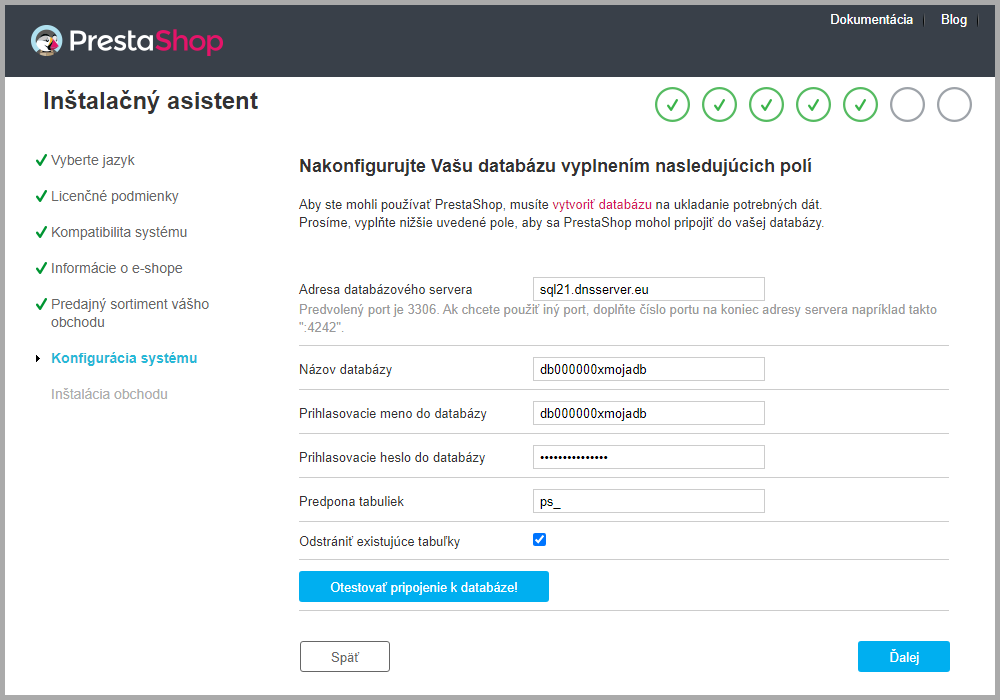Image resolution: width=1000 pixels, height=700 pixels.
Task: Focus the Prihlasovacie heslo do databázy field
Action: [649, 457]
